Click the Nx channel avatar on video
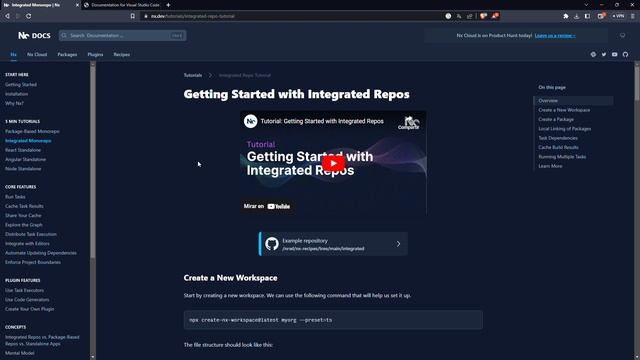The height and width of the screenshot is (360, 640). (250, 121)
